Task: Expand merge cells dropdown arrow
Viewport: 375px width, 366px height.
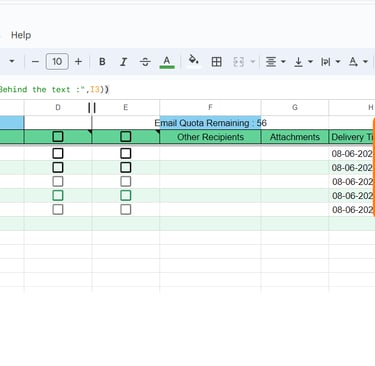Action: [x=253, y=62]
